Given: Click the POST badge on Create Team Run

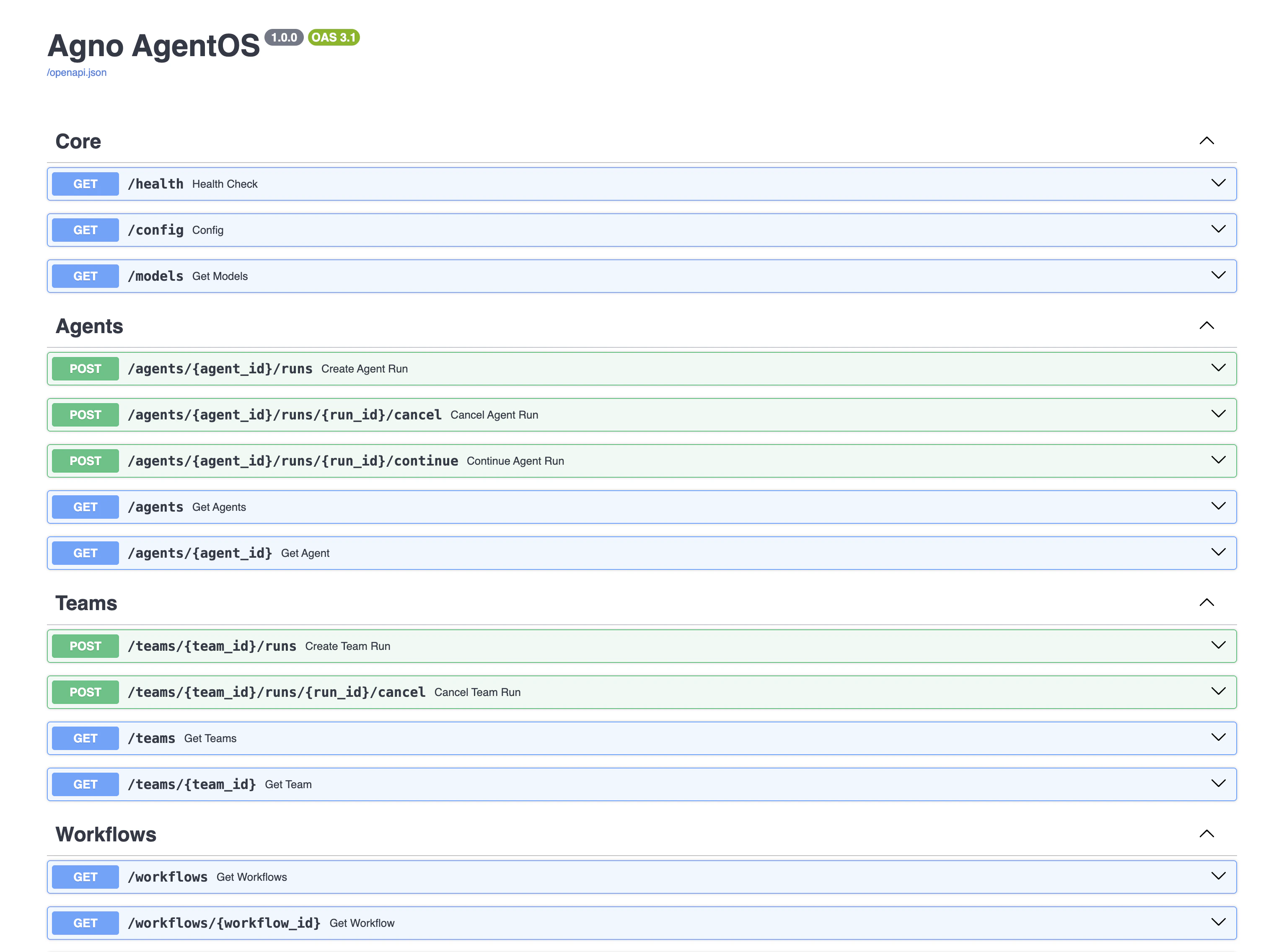Looking at the screenshot, I should tap(85, 646).
